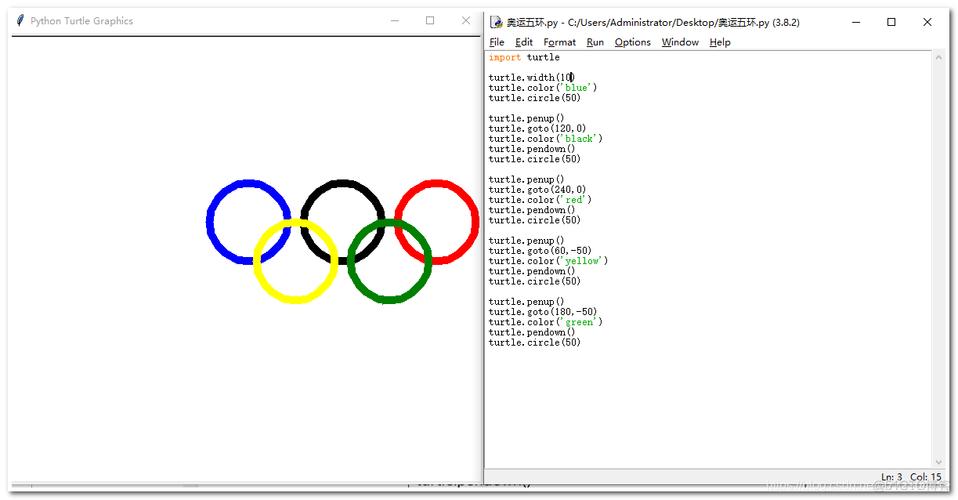Viewport: 958px width, 500px height.
Task: Click the 'Ln: 3' status bar entry
Action: (x=891, y=476)
